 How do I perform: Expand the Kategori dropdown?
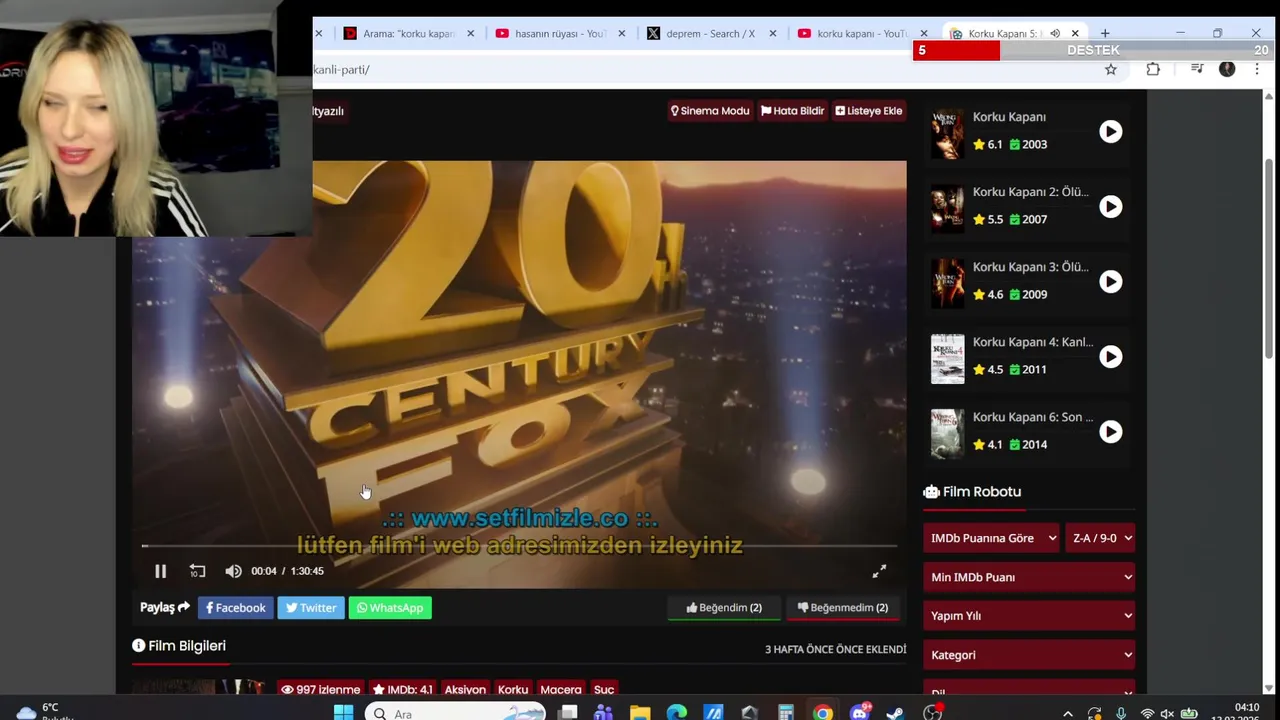1029,655
